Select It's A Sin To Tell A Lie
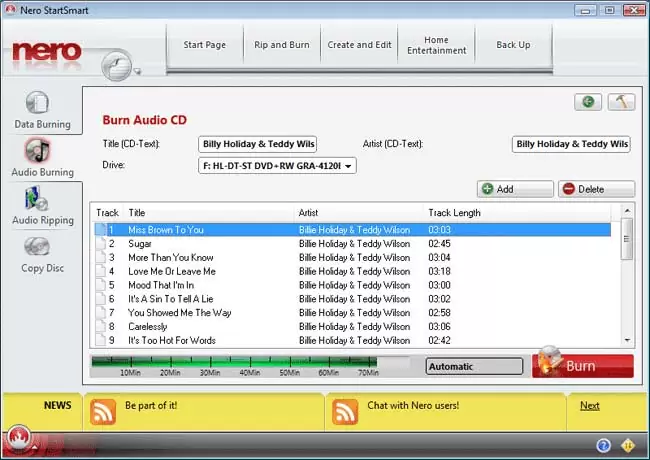This screenshot has height=460, width=650. pos(352,299)
